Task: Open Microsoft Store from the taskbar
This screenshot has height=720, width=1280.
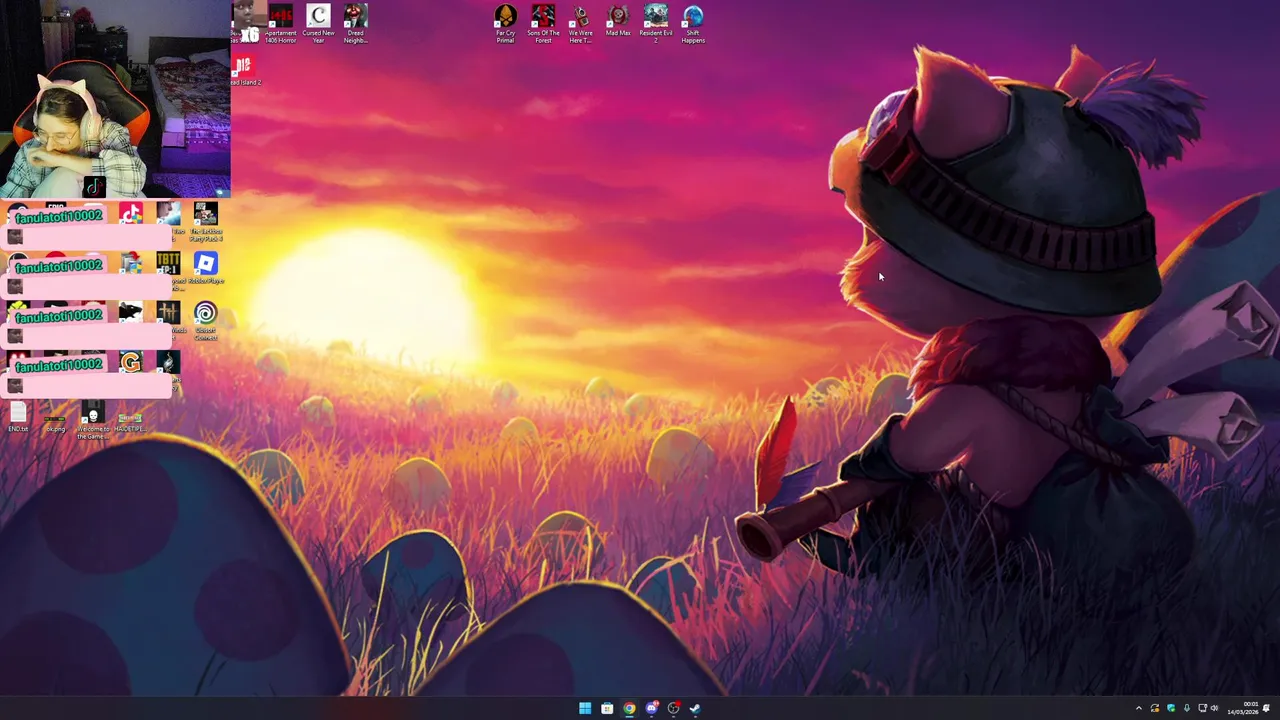Action: coord(607,709)
